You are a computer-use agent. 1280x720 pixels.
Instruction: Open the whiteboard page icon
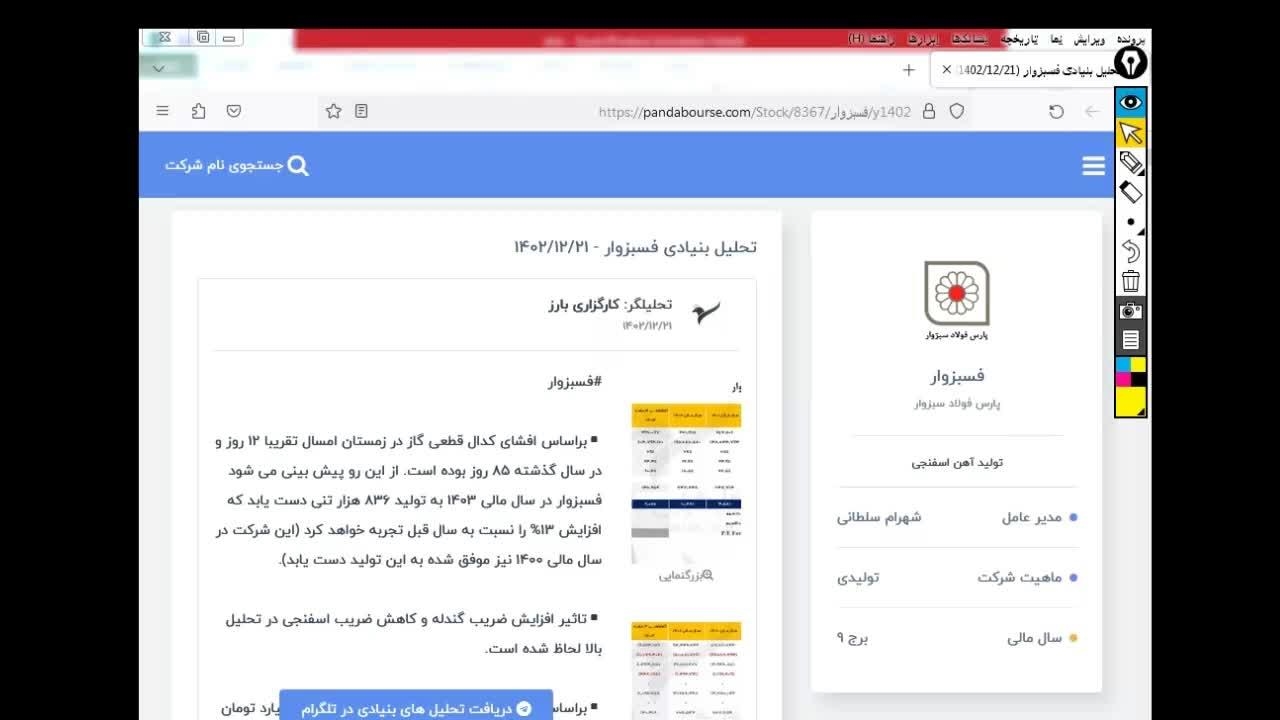1131,341
